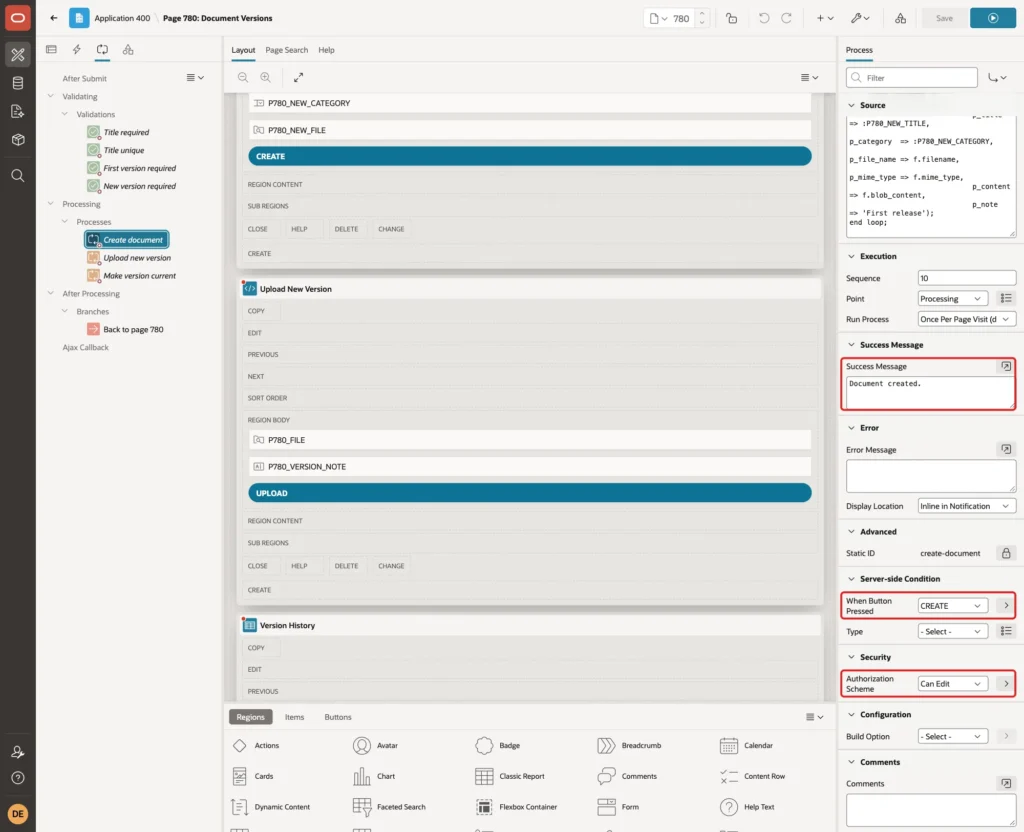The height and width of the screenshot is (832, 1024).
Task: Open the page selector dropdown
Action: [x=658, y=18]
